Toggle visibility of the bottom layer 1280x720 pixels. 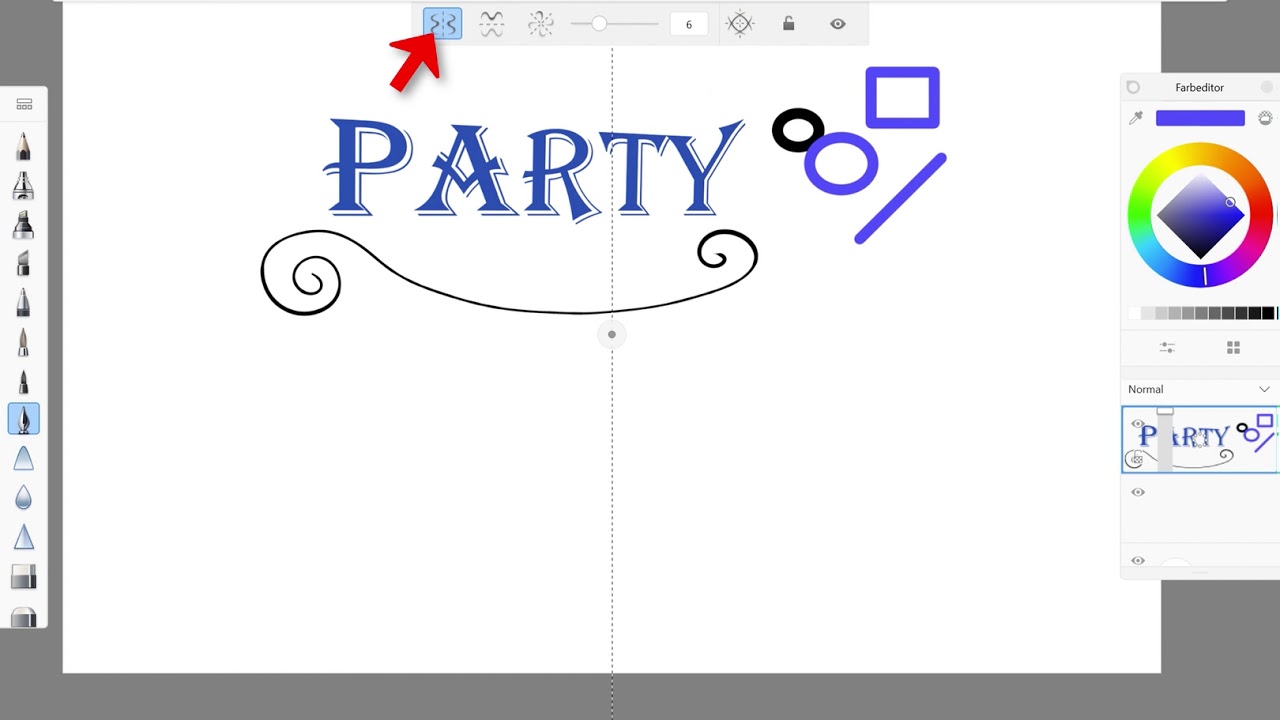(1137, 561)
